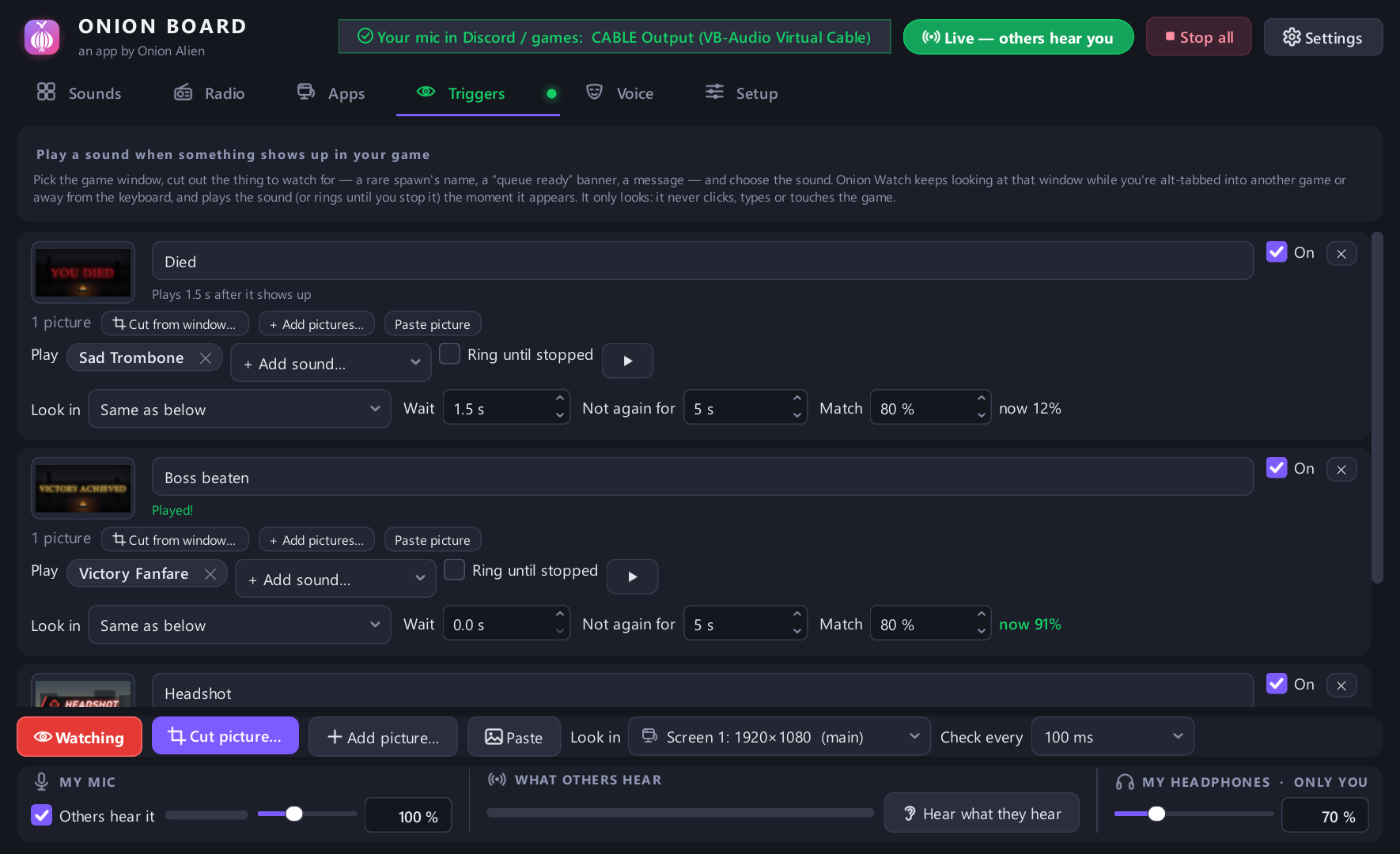Delete the Died trigger

[x=1341, y=254]
